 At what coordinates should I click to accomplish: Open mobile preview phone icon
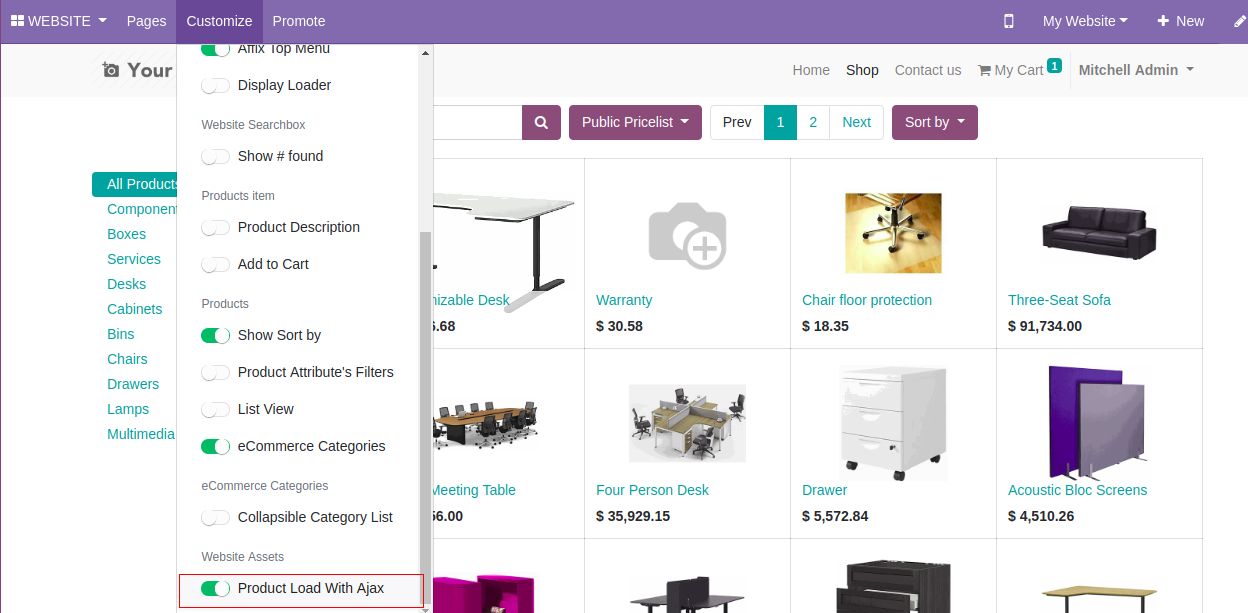(1009, 21)
